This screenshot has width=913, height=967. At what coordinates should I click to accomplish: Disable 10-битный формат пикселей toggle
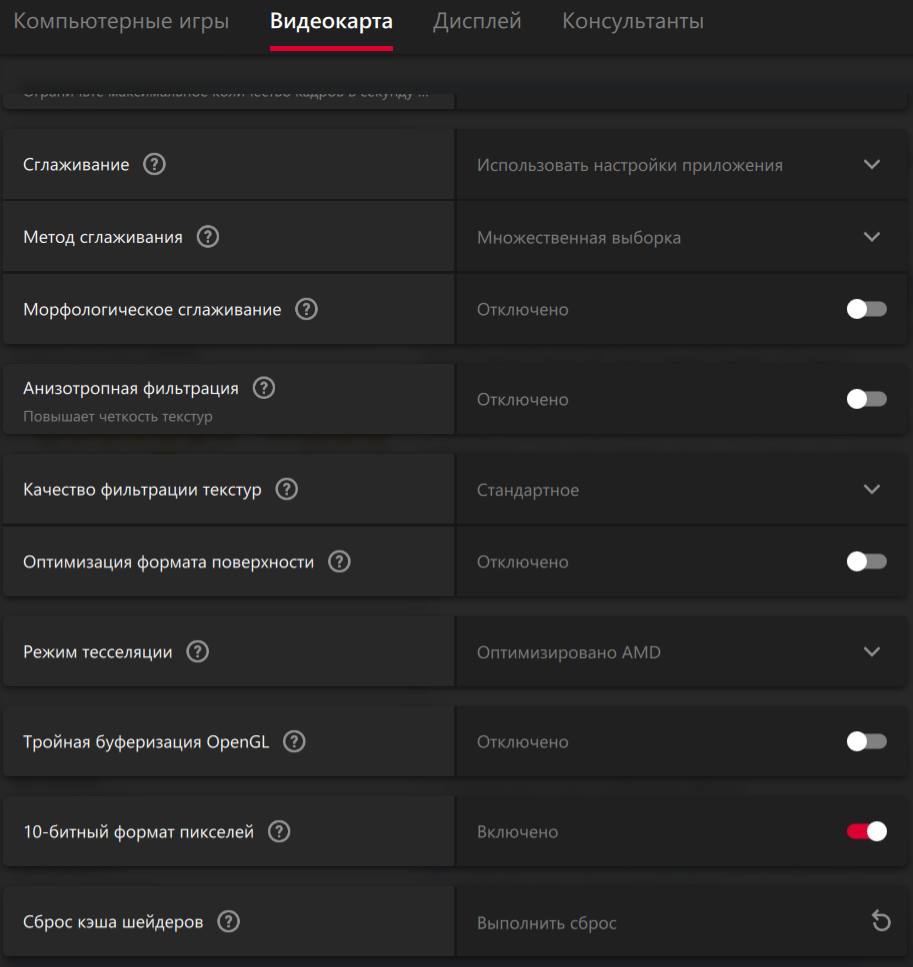pyautogui.click(x=866, y=832)
